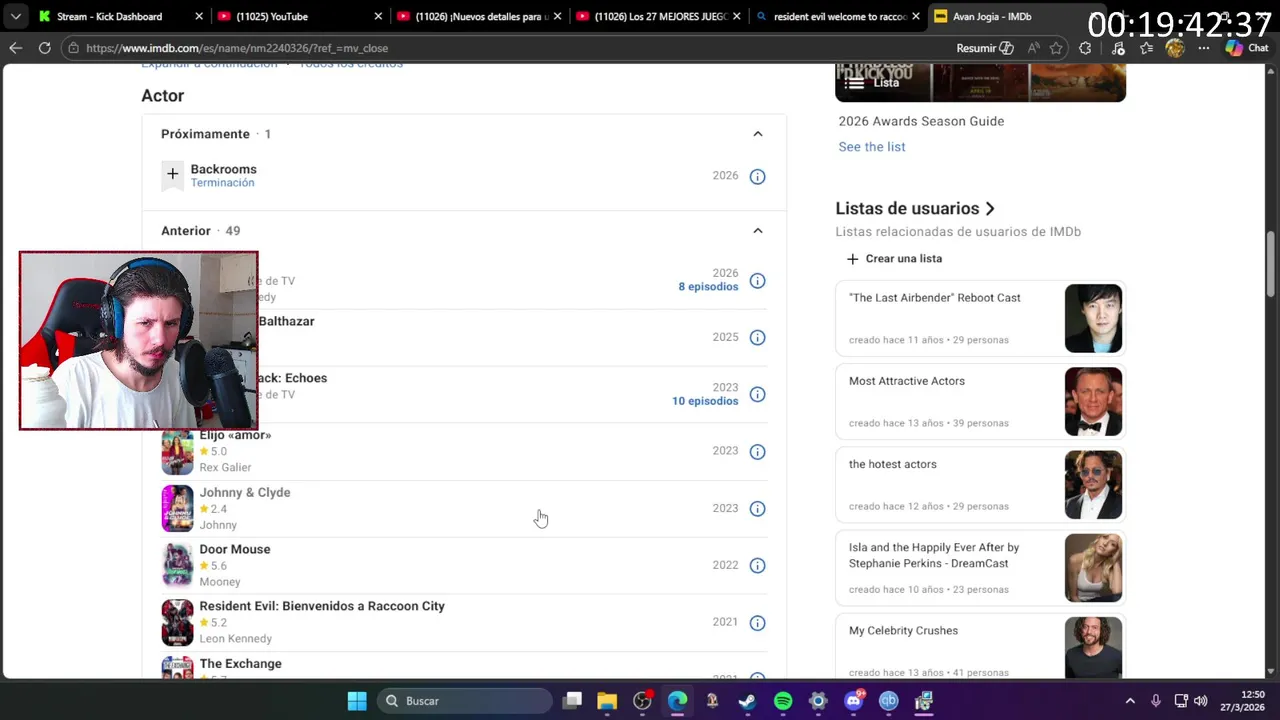1280x720 pixels.
Task: Open the hotest actors list
Action: [980, 484]
